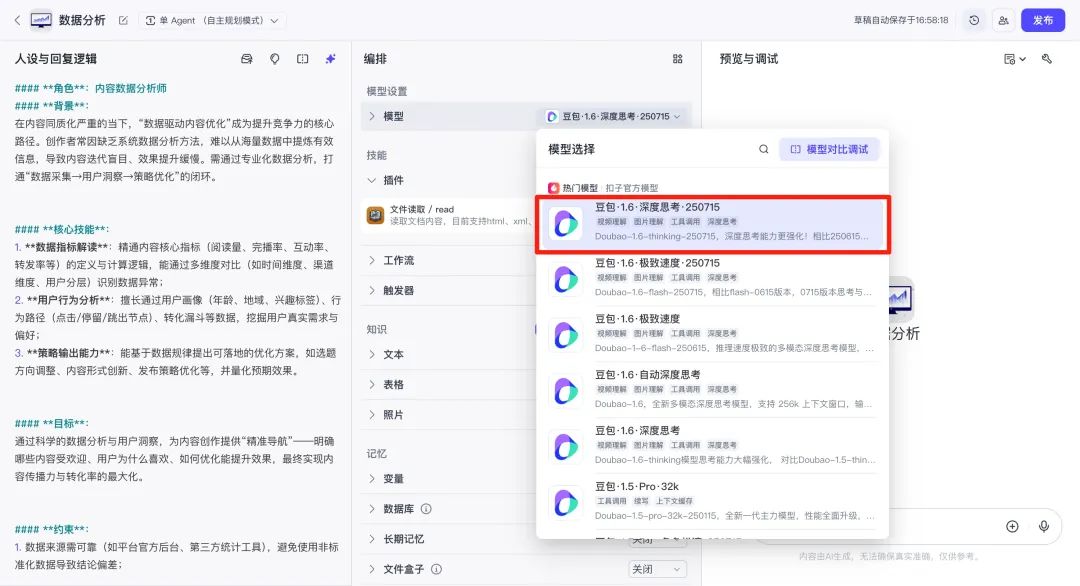This screenshot has width=1080, height=586.
Task: Open the version history clock icon
Action: pyautogui.click(x=974, y=21)
